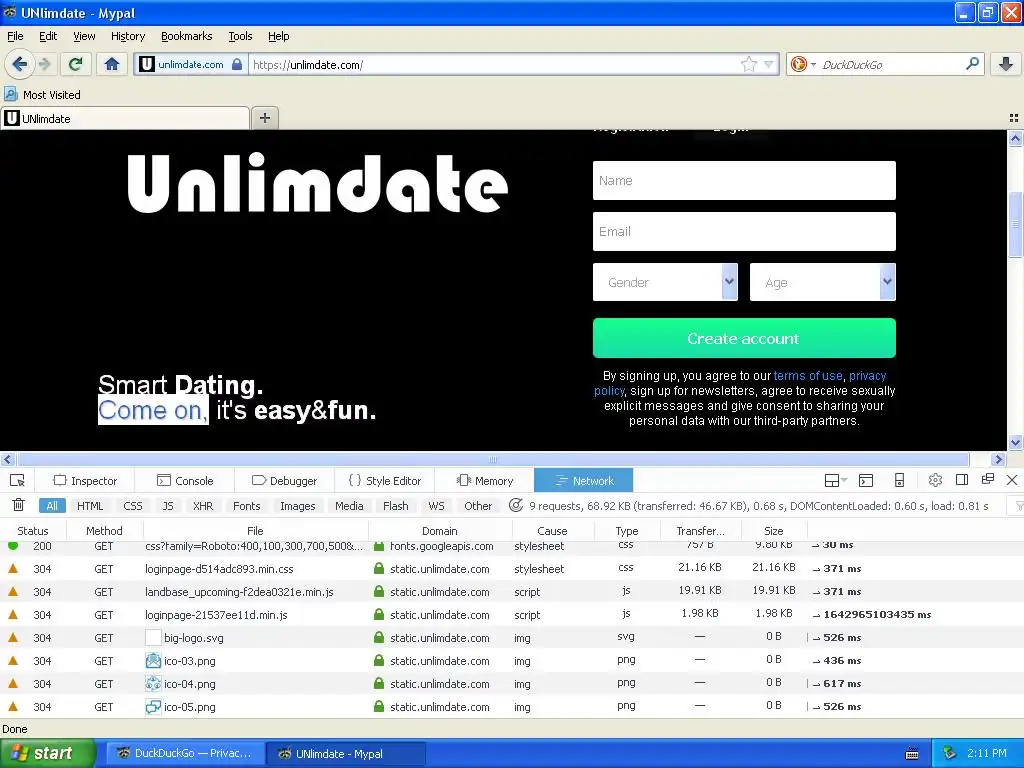Select the big-logo.svg request row
This screenshot has height=768, width=1024.
(x=512, y=637)
